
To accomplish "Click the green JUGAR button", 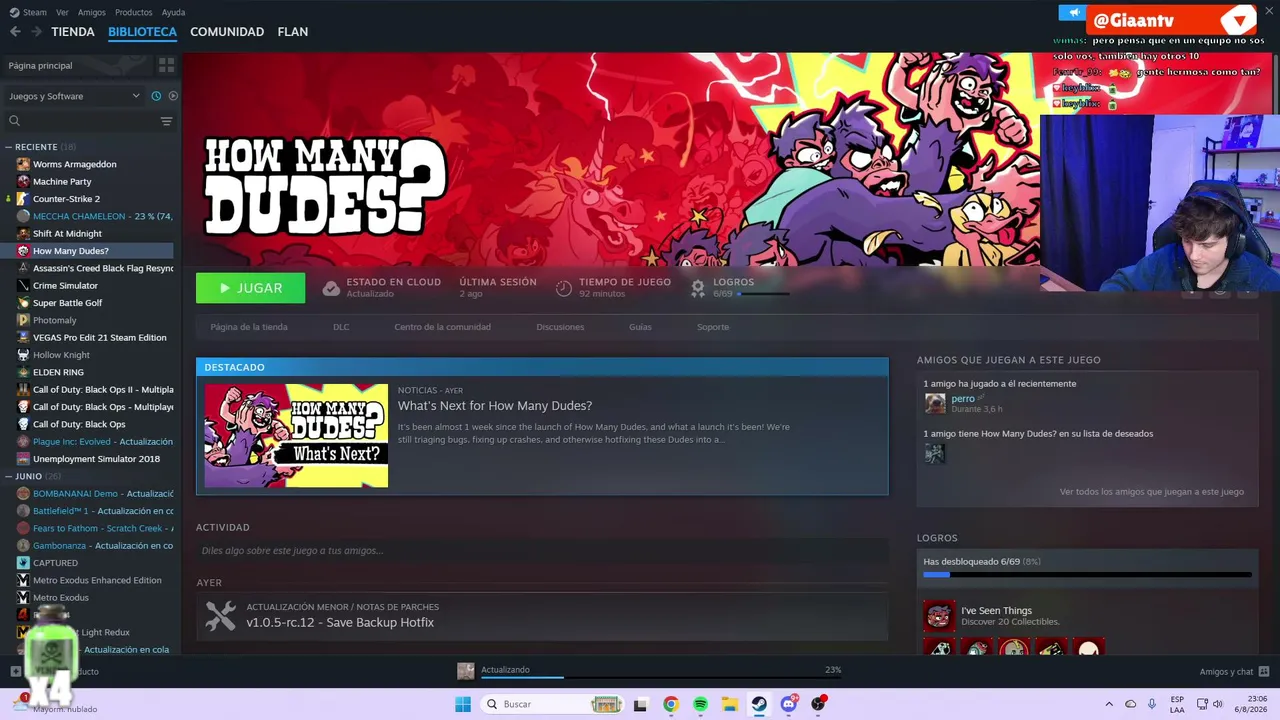I will click(x=251, y=288).
